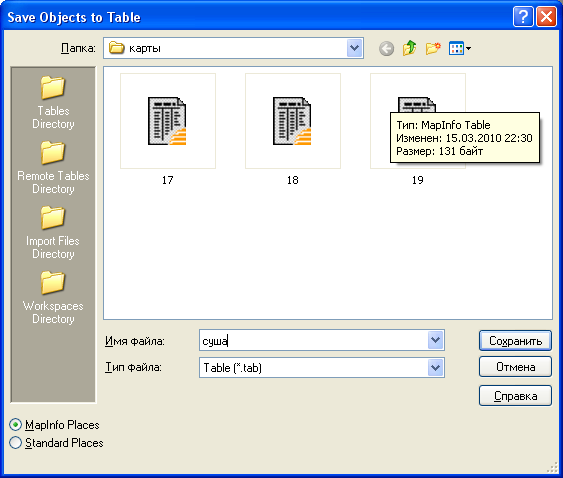Open Справка help button

coord(515,396)
